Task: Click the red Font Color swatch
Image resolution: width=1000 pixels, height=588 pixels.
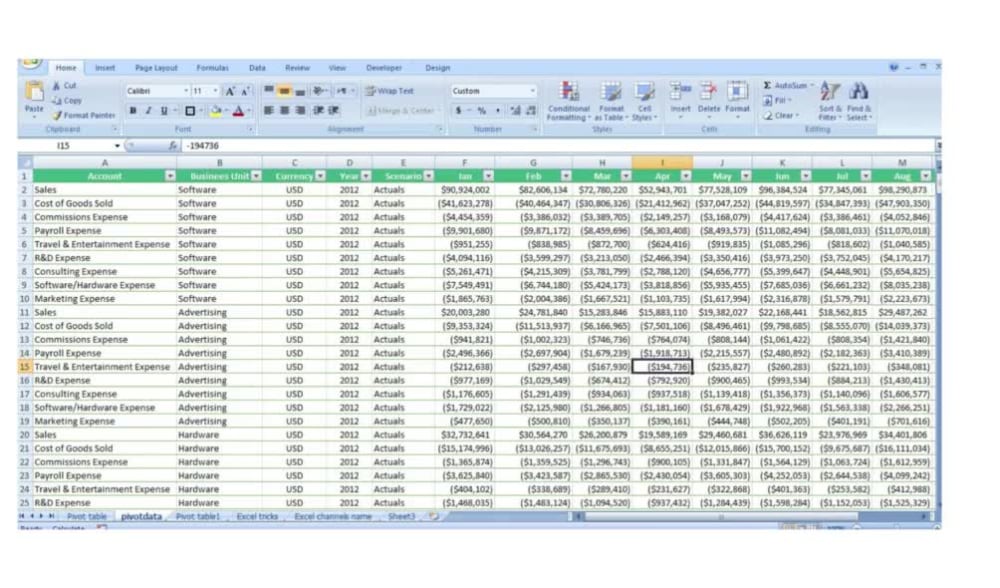Action: [239, 111]
